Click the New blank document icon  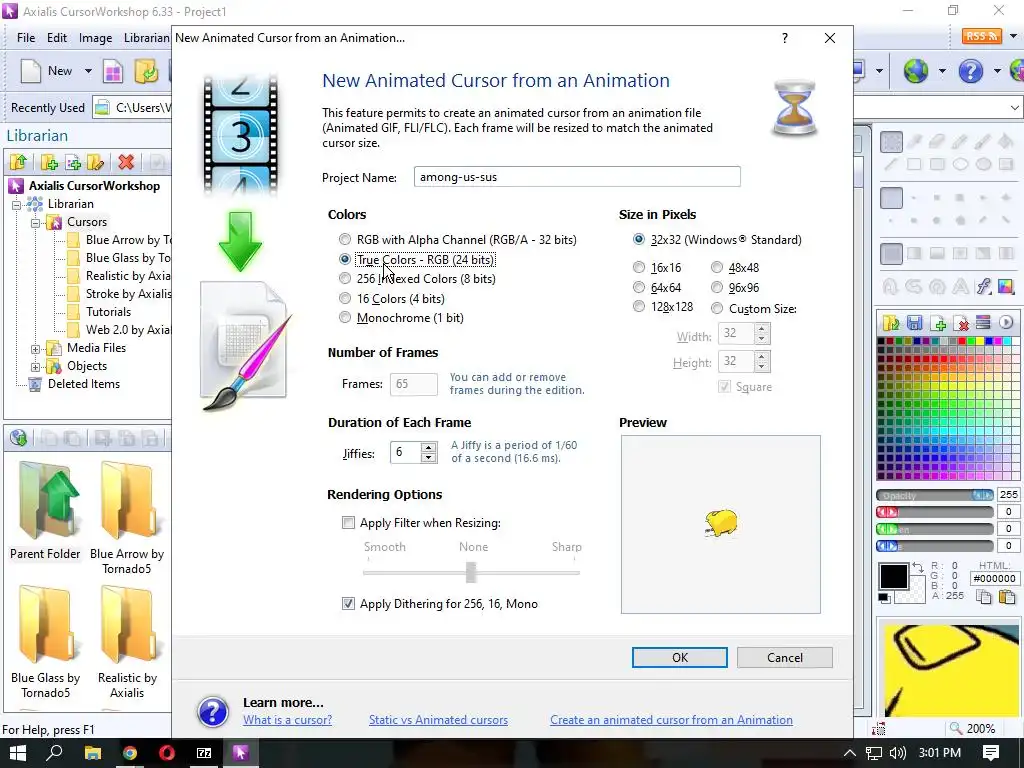tap(31, 71)
